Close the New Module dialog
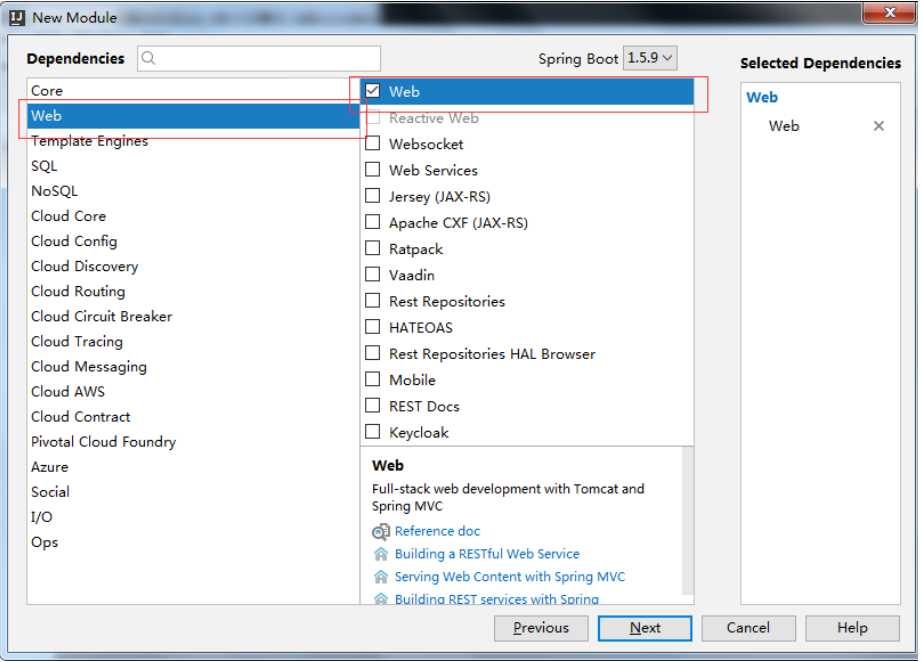 click(x=890, y=12)
